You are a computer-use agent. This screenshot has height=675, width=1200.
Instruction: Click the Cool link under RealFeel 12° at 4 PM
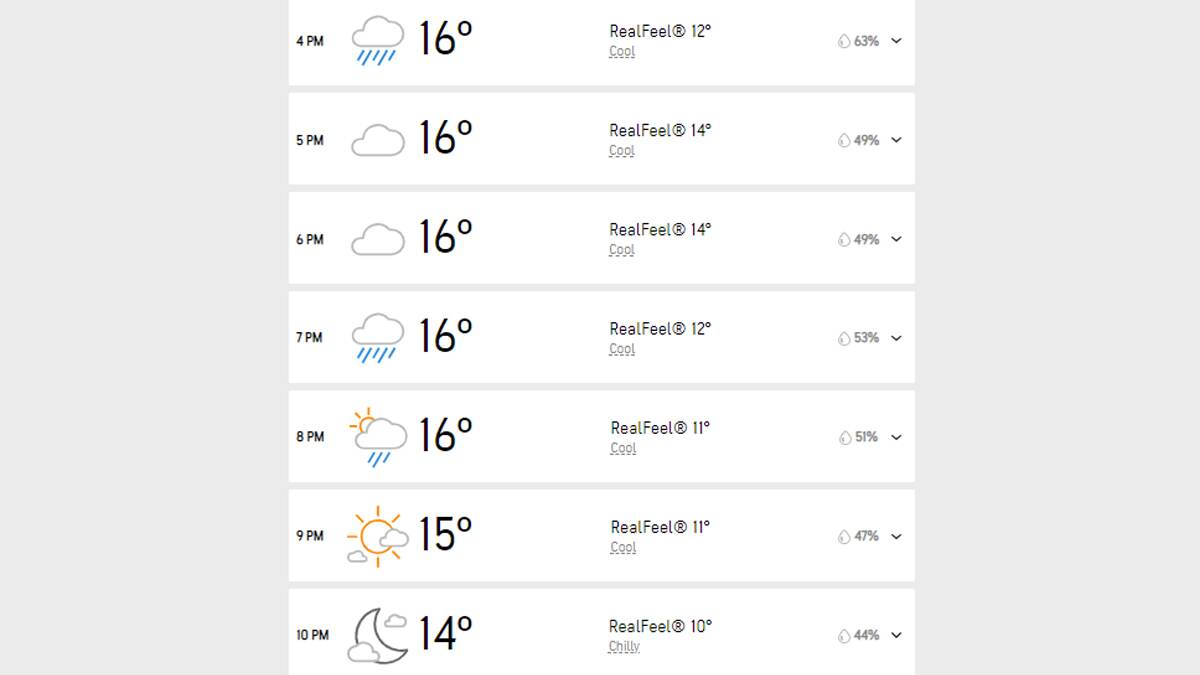coord(622,51)
